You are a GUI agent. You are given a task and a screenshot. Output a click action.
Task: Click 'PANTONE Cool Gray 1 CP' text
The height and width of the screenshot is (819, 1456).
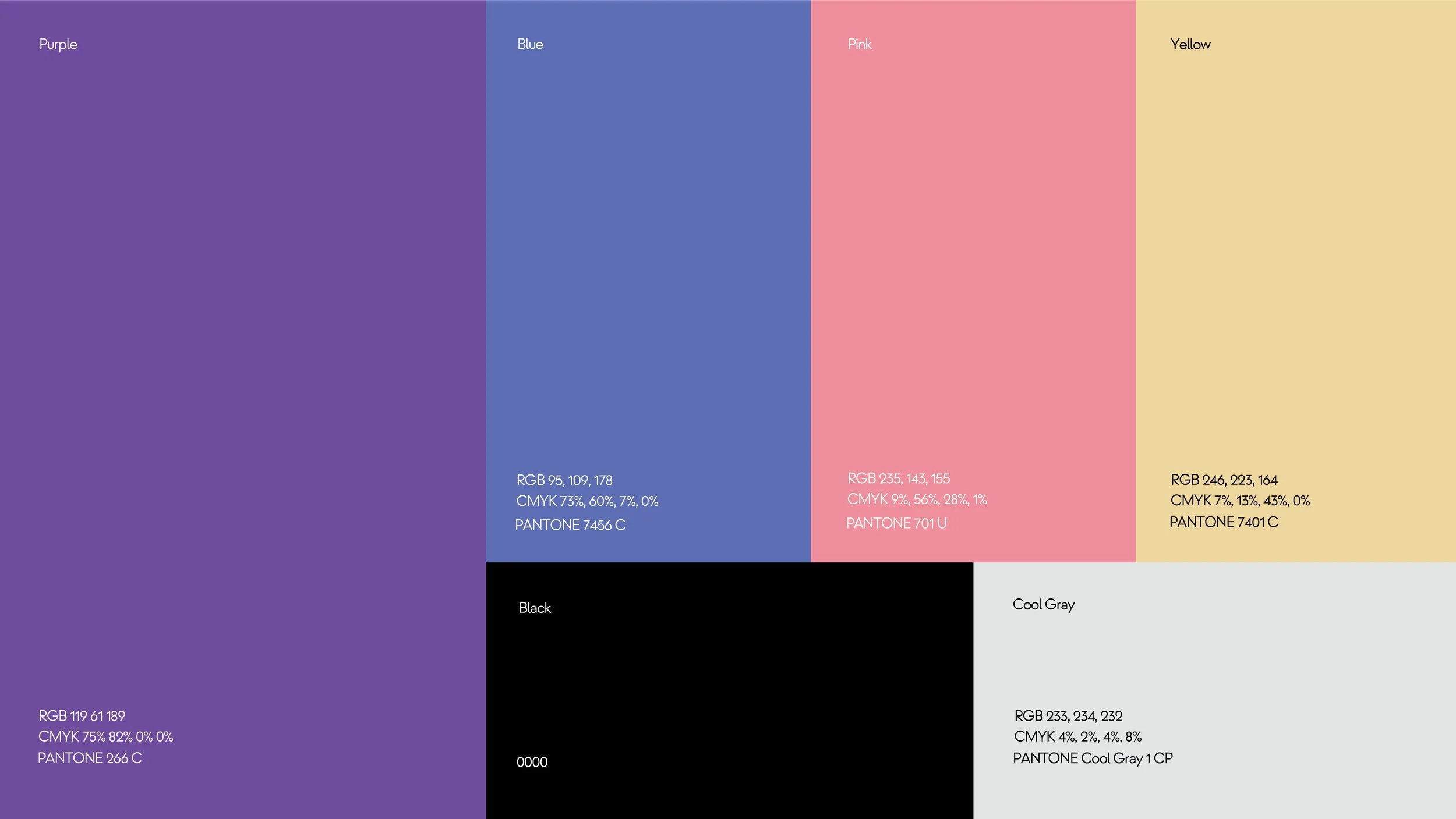(x=1093, y=758)
